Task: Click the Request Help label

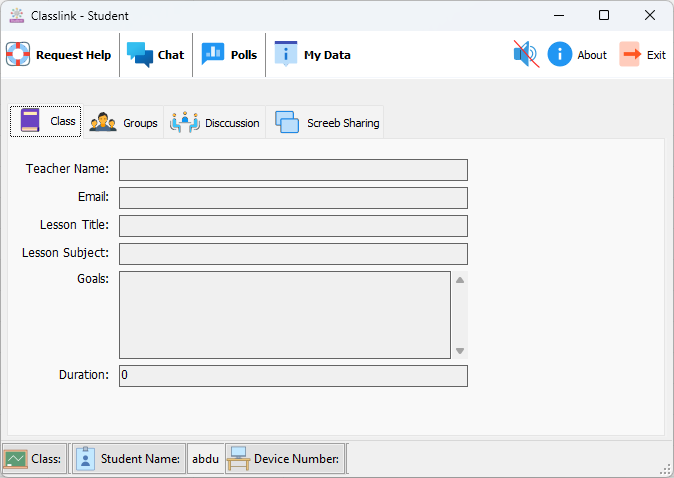Action: [x=74, y=55]
